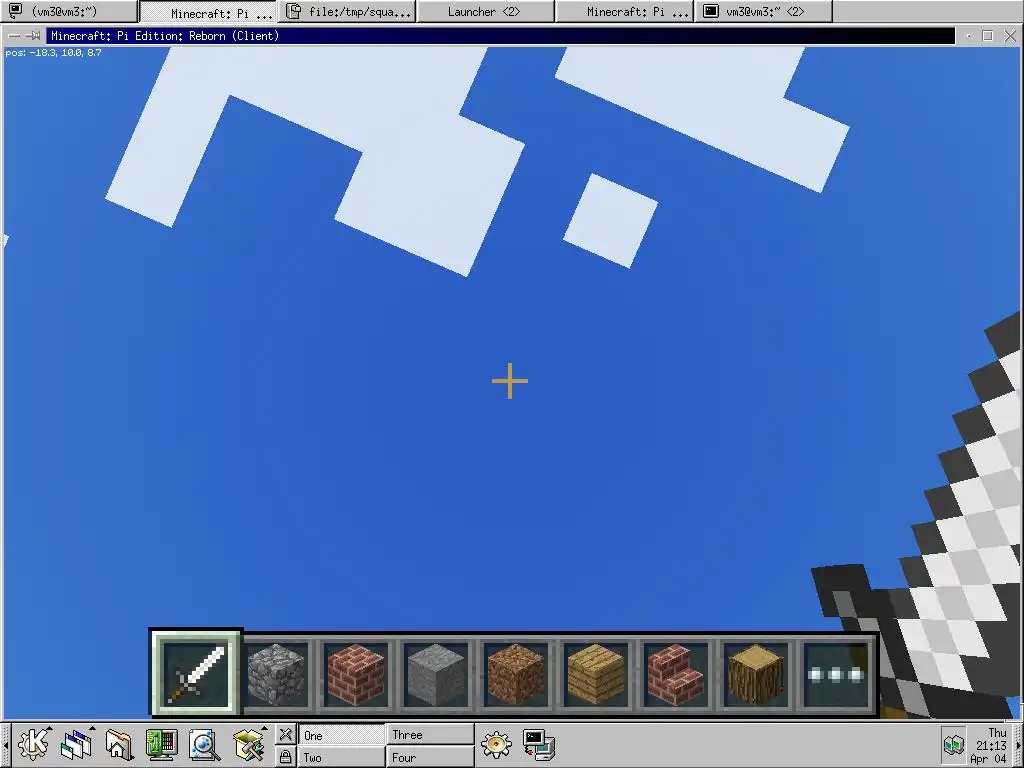
Task: Open the window menu dash on Minecraft titlebar
Action: click(x=14, y=36)
